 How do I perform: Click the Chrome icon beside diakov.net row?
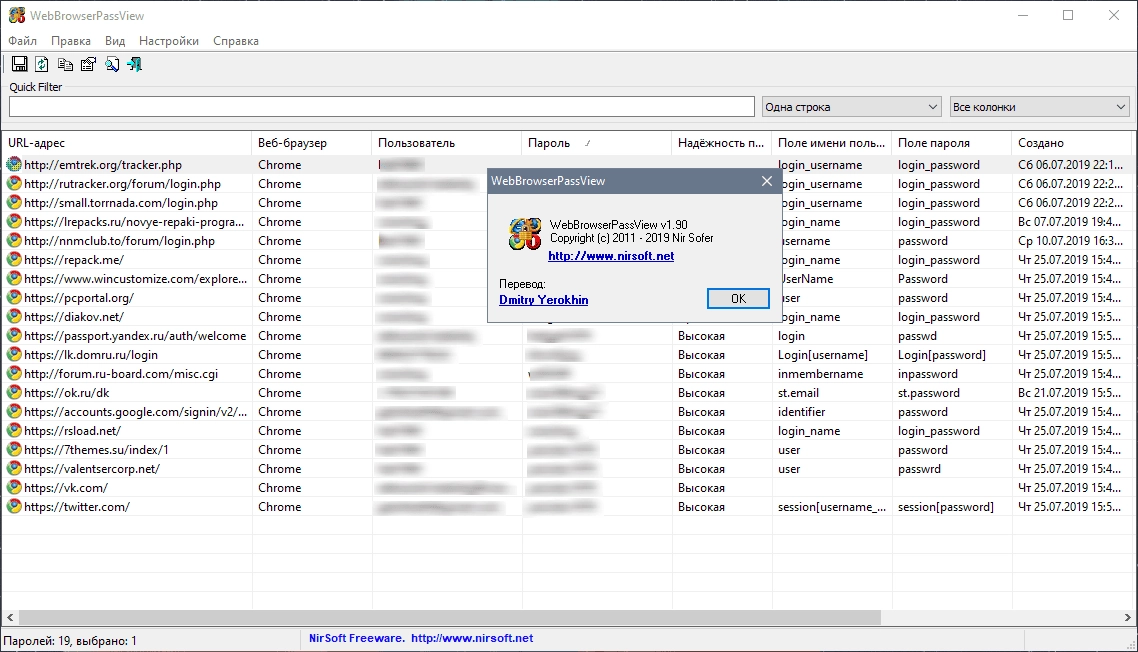tap(14, 317)
